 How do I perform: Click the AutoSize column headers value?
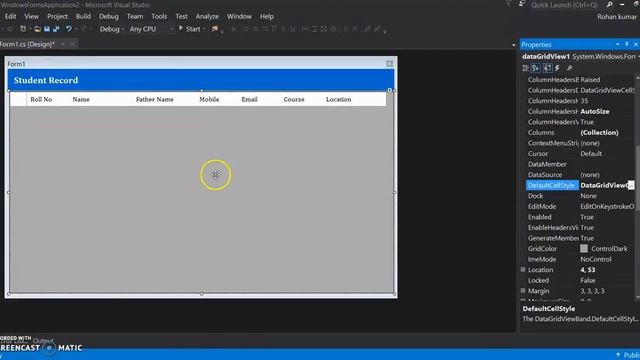[x=595, y=111]
